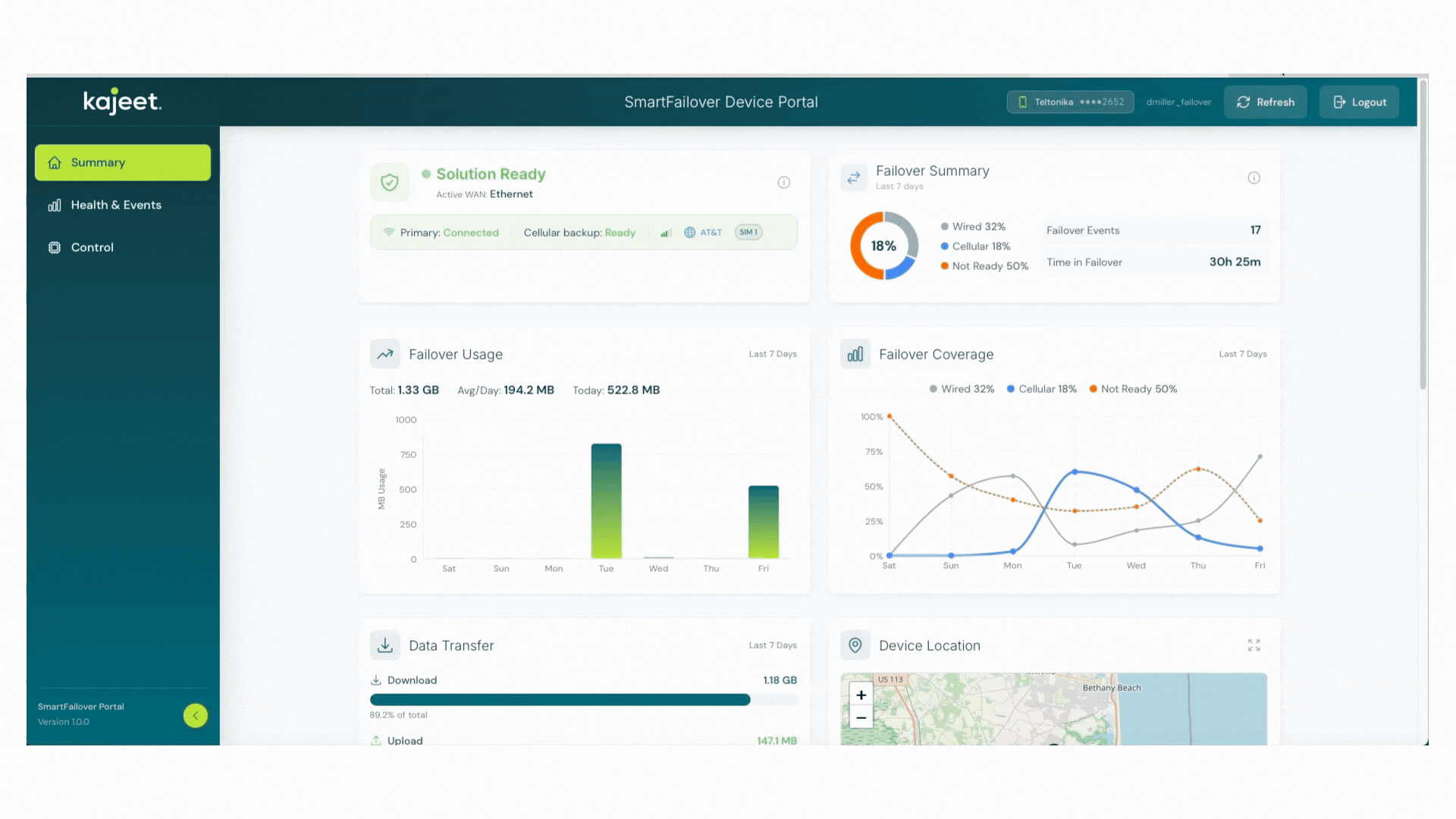
Task: Click the Data Transfer download icon
Action: coord(384,645)
